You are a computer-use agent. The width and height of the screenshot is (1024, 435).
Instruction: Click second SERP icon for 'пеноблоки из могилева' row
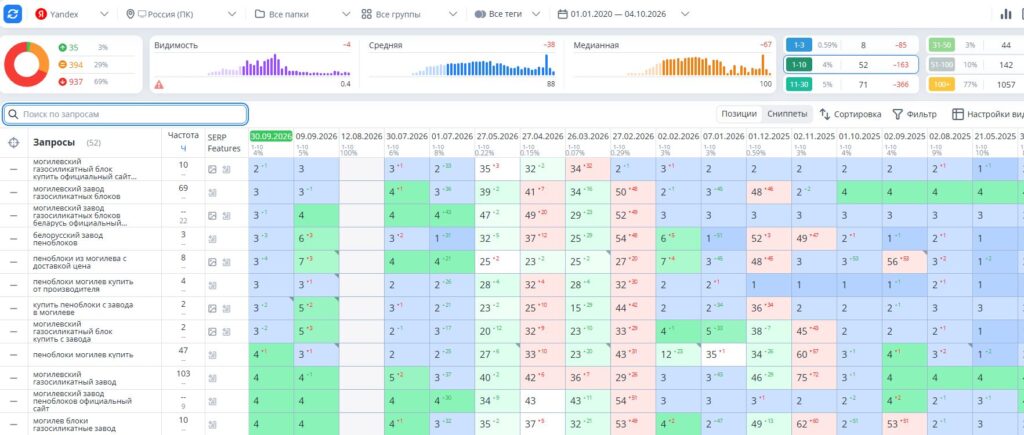tap(226, 262)
